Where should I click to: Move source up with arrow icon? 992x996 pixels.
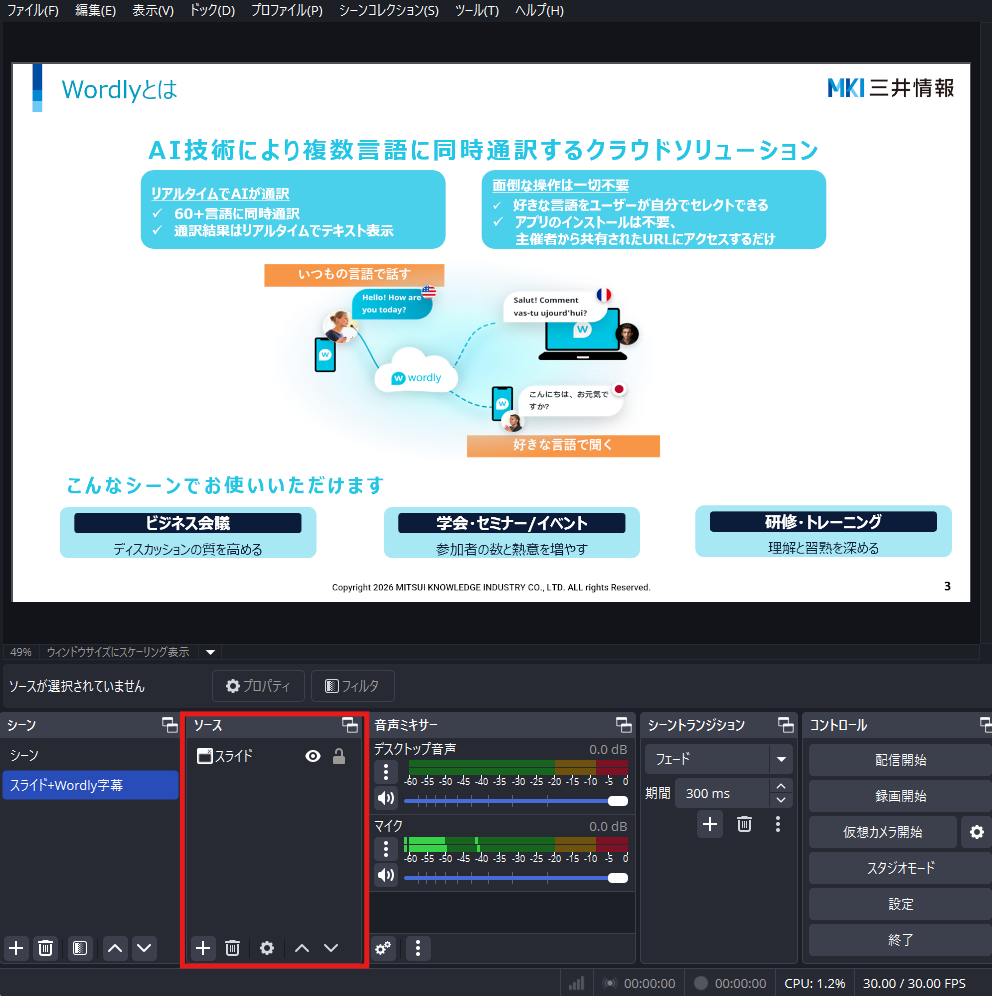coord(301,948)
